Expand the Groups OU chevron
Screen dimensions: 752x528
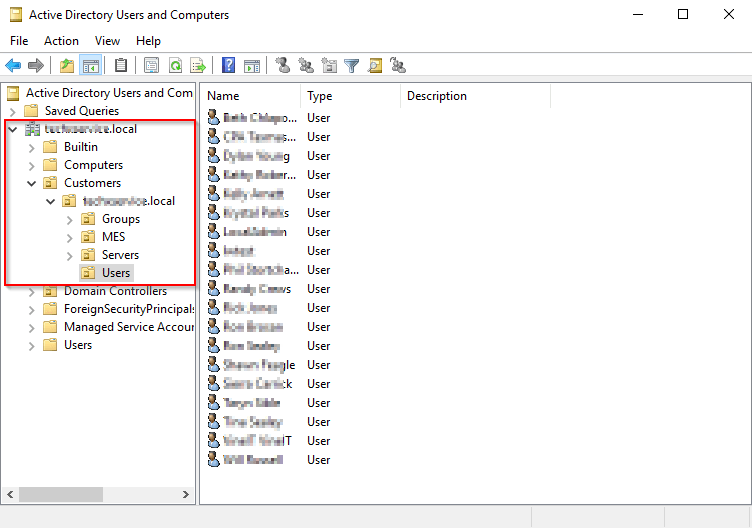coord(70,220)
